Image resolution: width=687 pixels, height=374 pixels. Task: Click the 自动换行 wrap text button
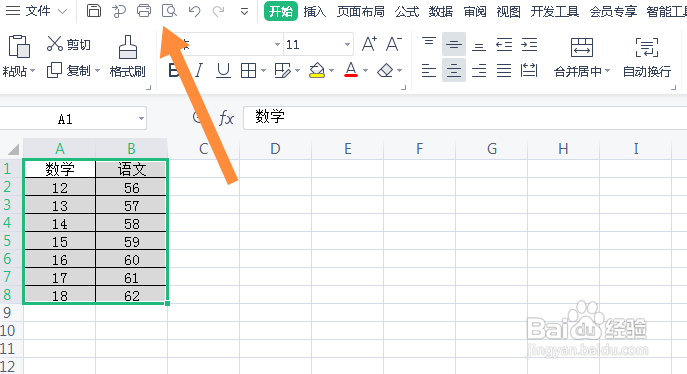pyautogui.click(x=647, y=57)
